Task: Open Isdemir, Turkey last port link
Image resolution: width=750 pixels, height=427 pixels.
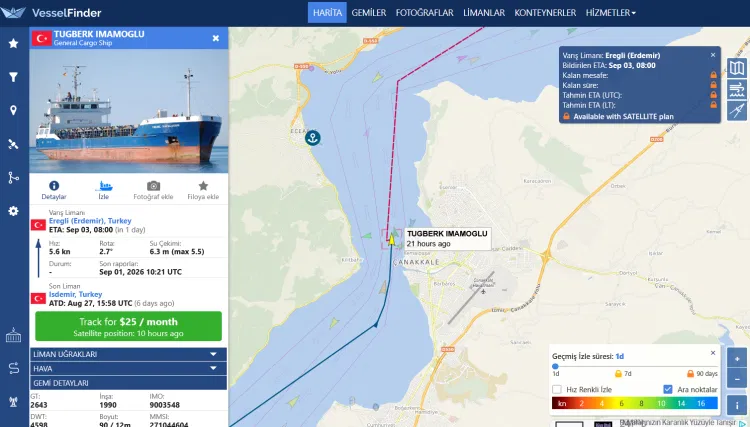Action: tap(75, 295)
